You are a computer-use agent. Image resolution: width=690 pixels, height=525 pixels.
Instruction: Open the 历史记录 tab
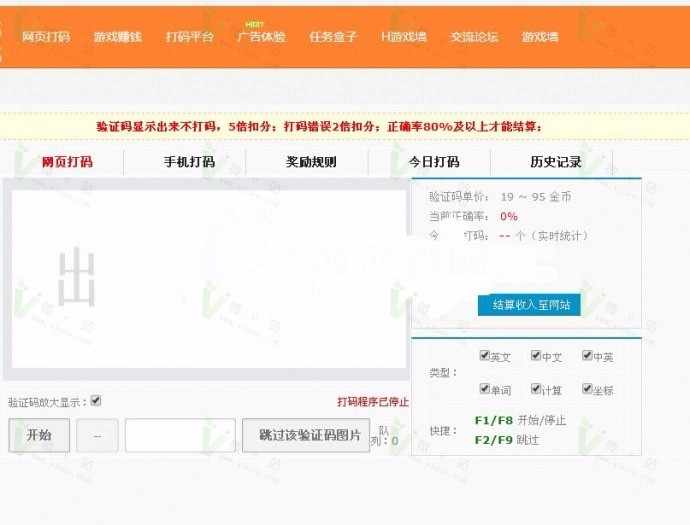coord(556,162)
